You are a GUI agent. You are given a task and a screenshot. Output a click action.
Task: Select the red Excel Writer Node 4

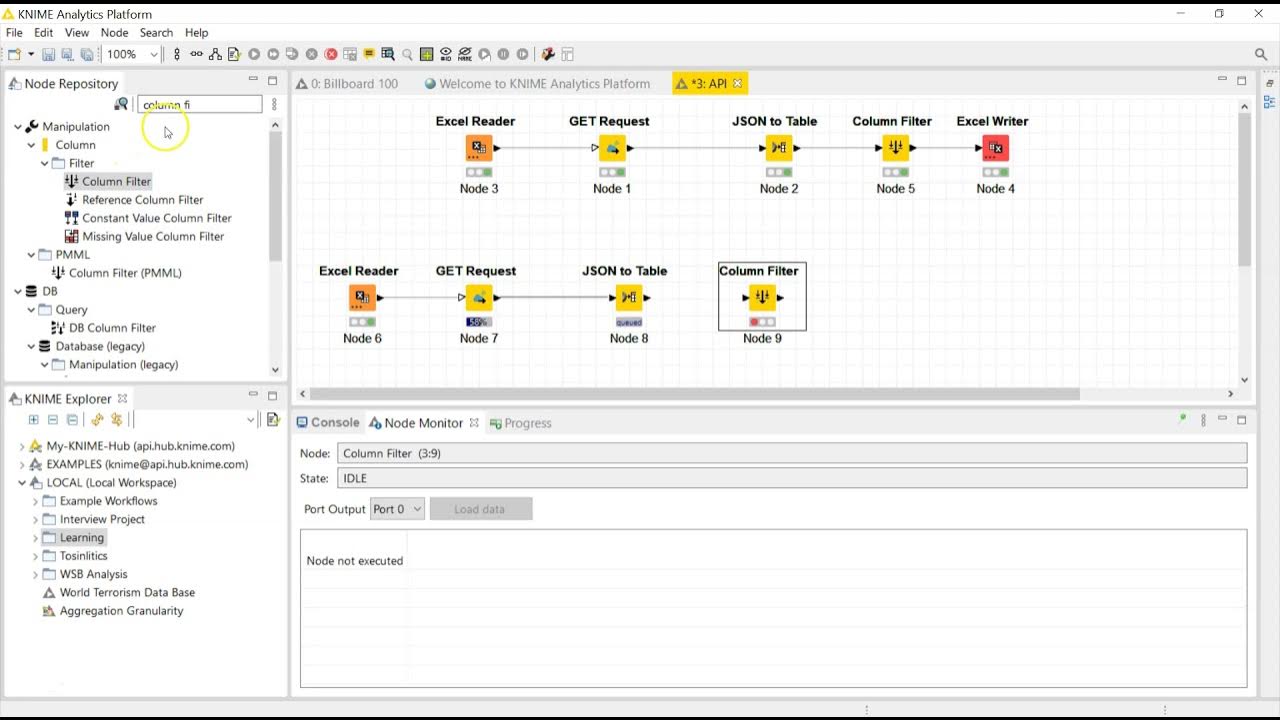(x=995, y=148)
